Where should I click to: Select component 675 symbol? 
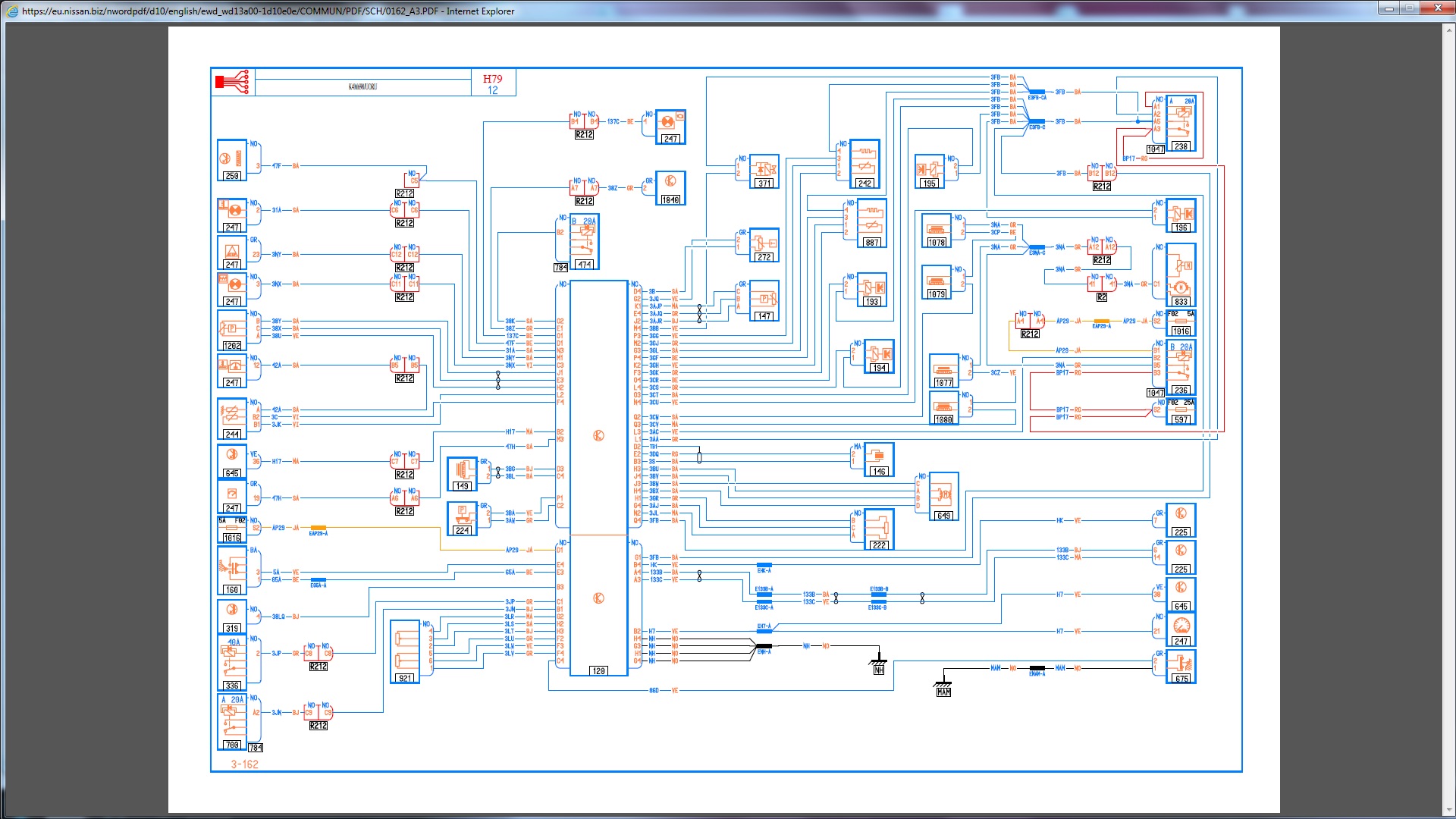click(1181, 667)
